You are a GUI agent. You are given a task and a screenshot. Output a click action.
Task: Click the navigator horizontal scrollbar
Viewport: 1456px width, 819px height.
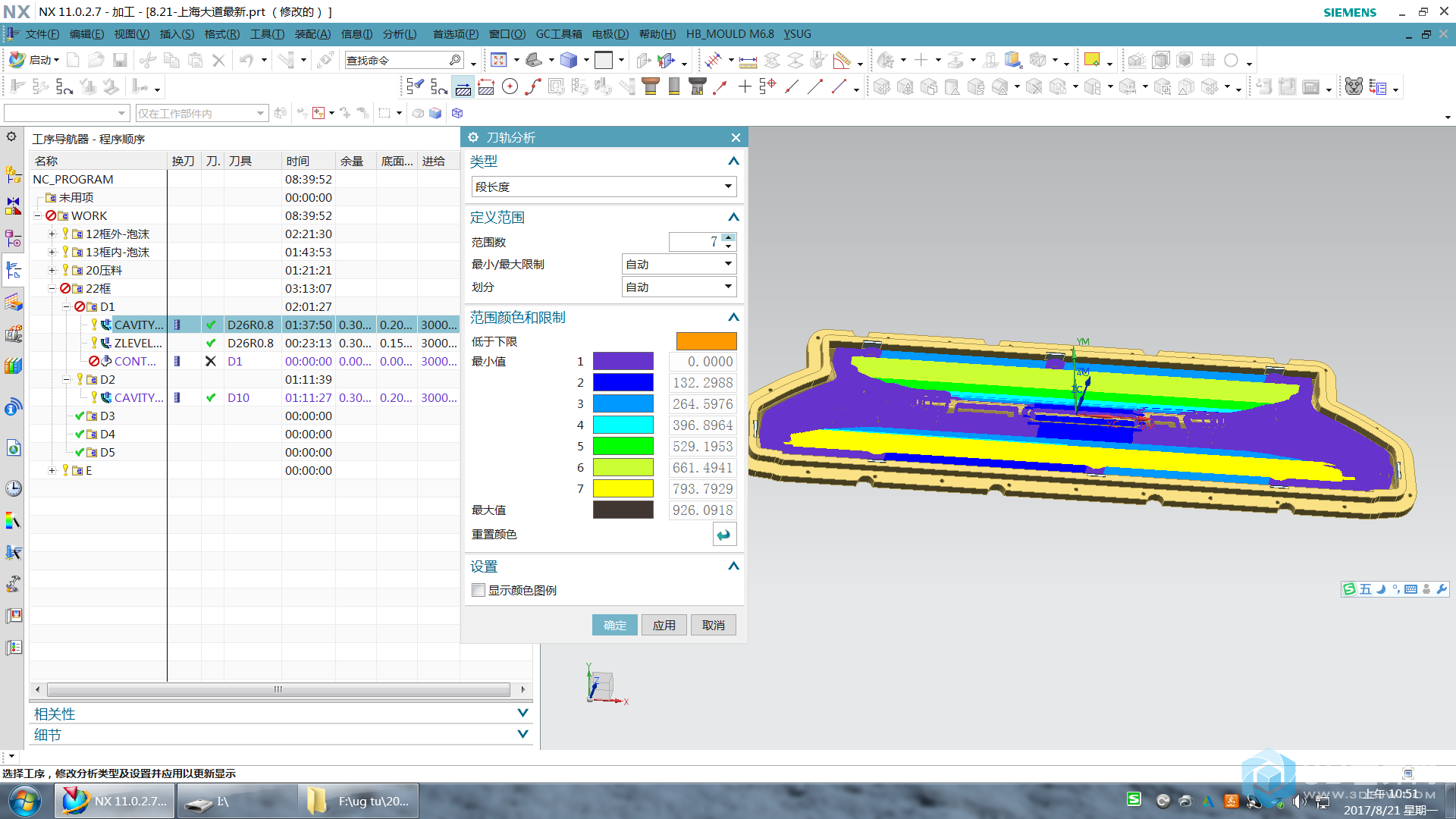coord(278,689)
